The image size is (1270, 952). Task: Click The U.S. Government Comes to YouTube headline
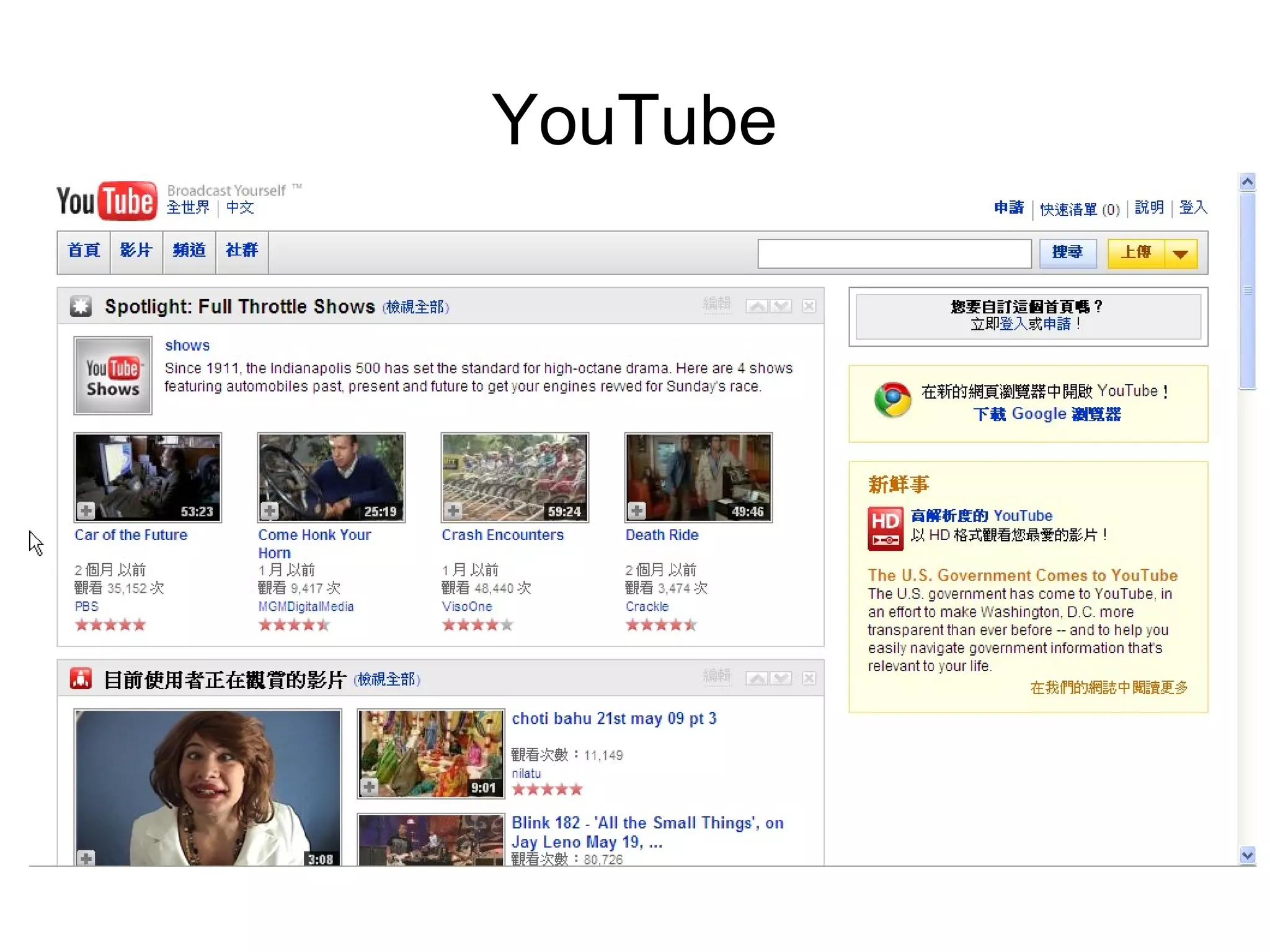point(1023,575)
